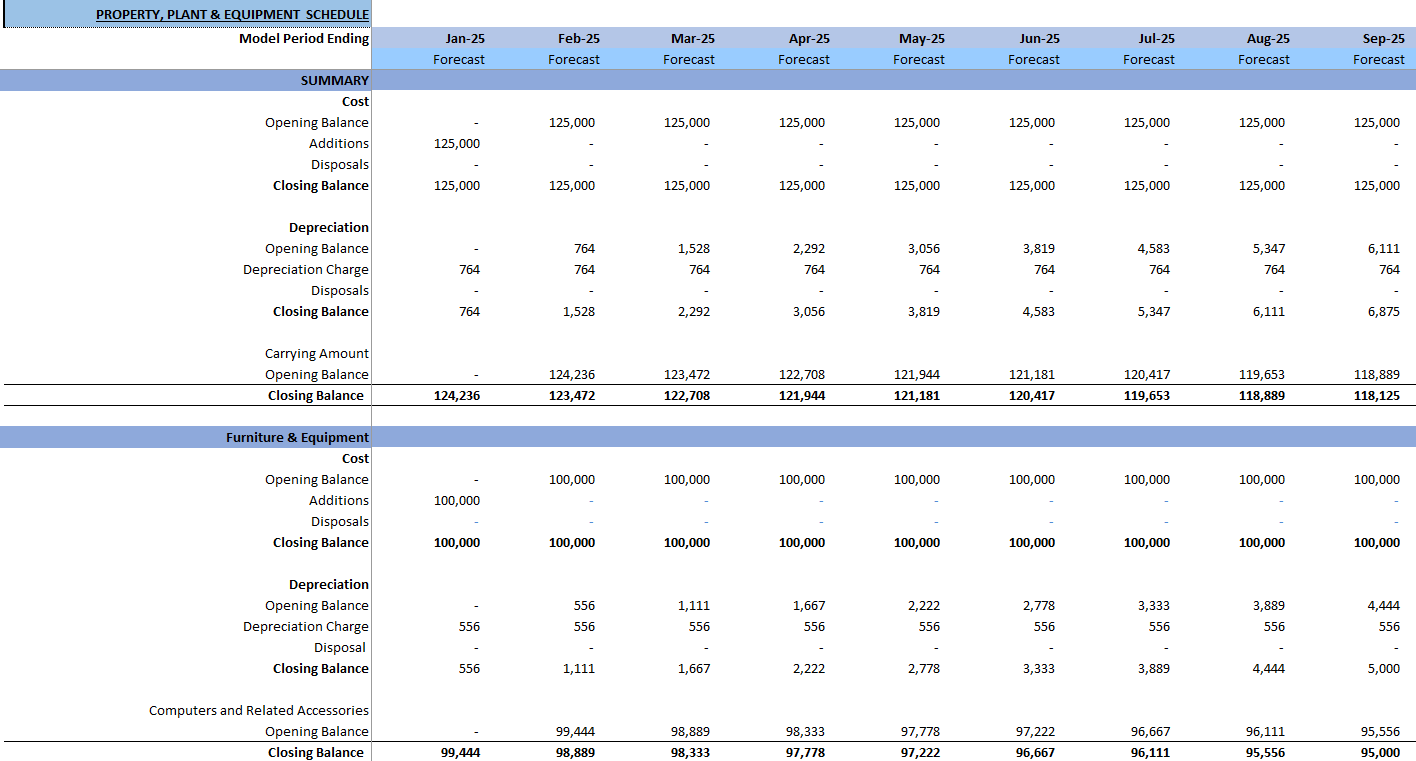
Task: Click the Model Period Ending header
Action: (305, 38)
